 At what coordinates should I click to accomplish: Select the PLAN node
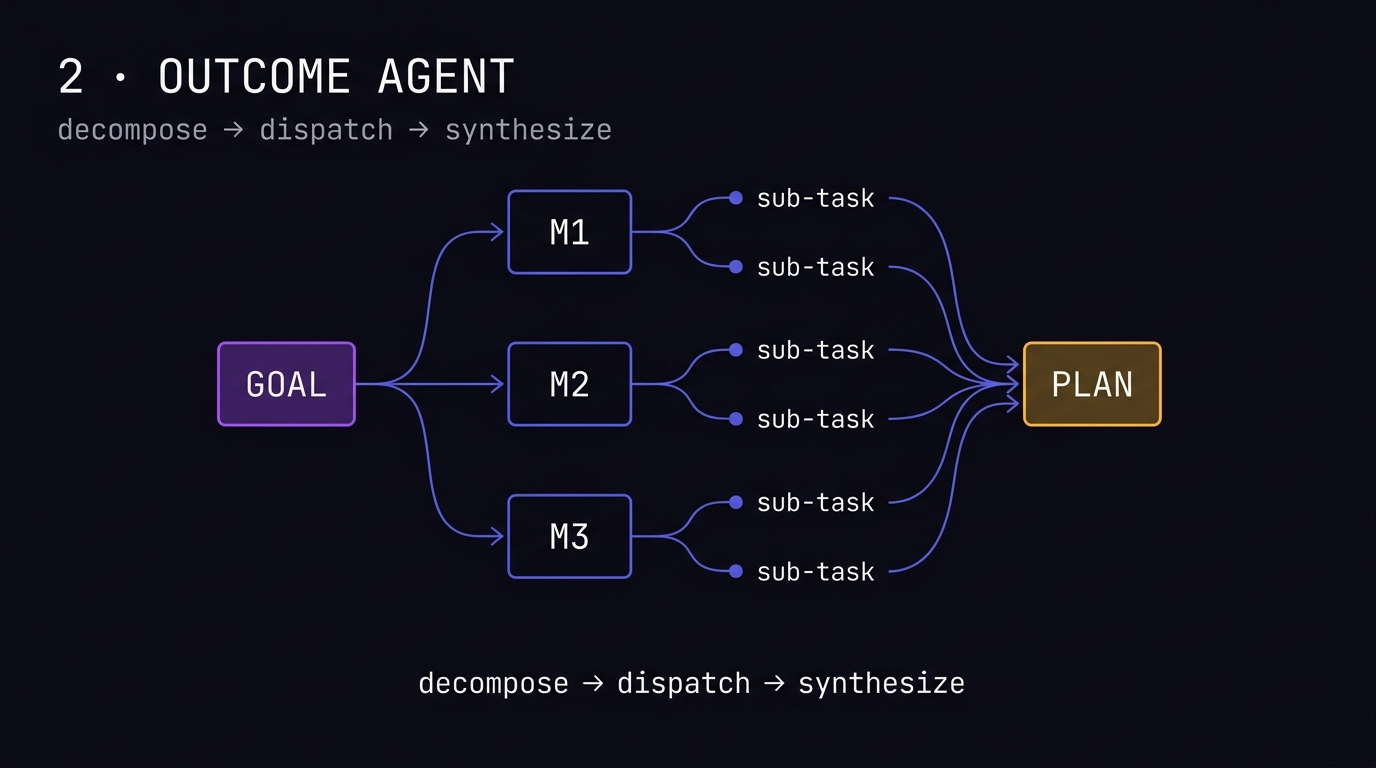[1091, 384]
